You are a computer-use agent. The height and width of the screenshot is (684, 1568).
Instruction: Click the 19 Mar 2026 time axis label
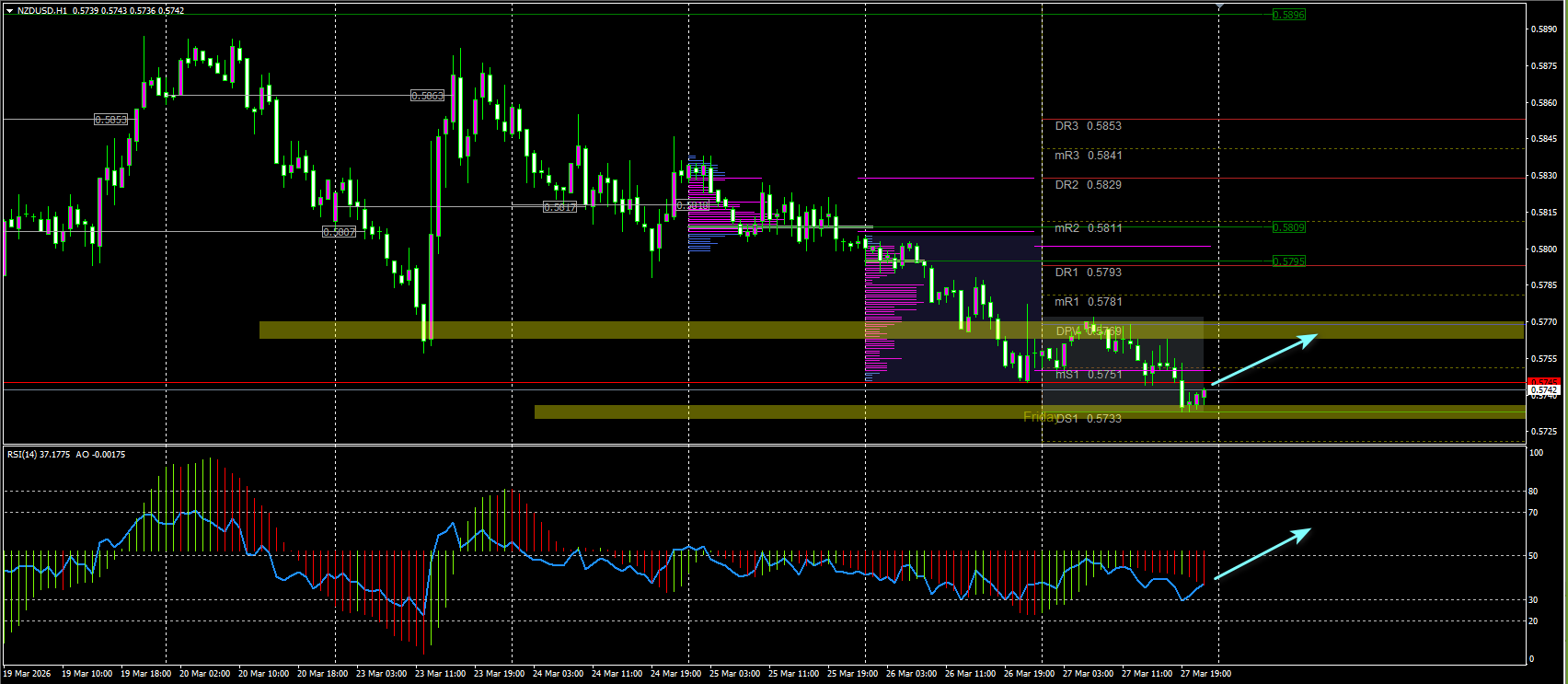[x=27, y=674]
